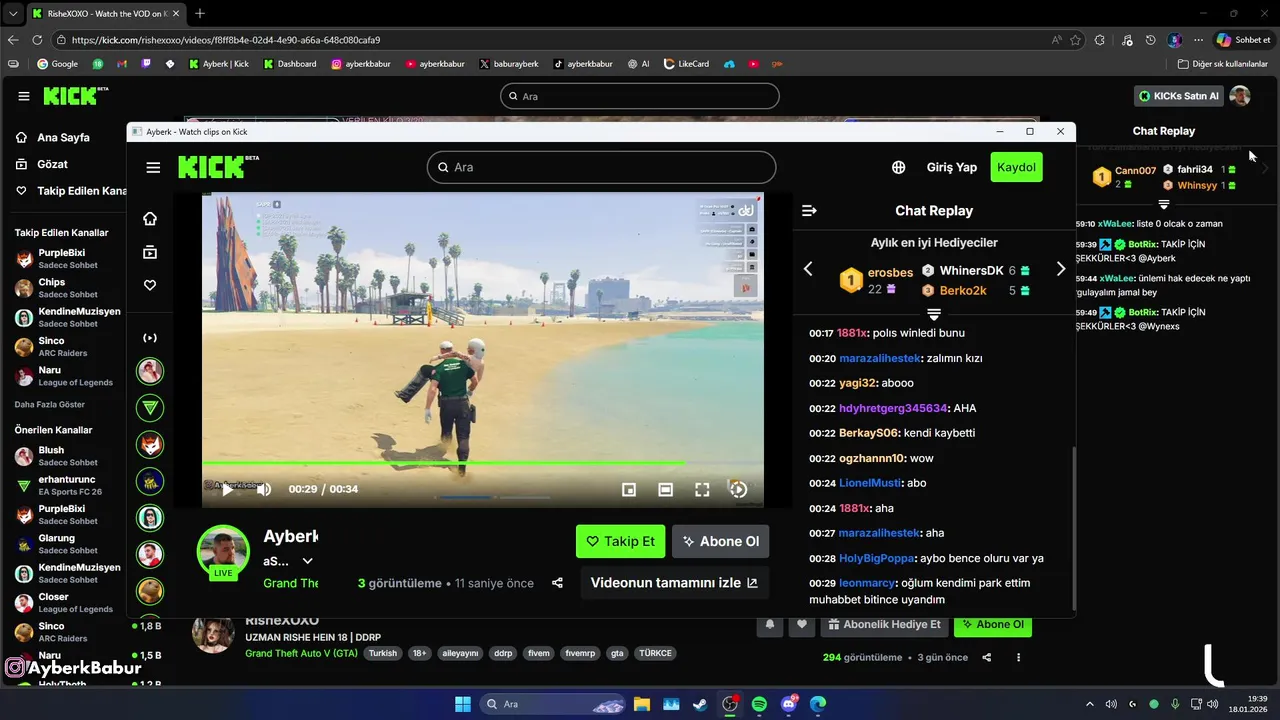Viewport: 1280px width, 720px height.
Task: Open Diğer sık kullanılanlar bookmarks folder
Action: click(x=1222, y=64)
